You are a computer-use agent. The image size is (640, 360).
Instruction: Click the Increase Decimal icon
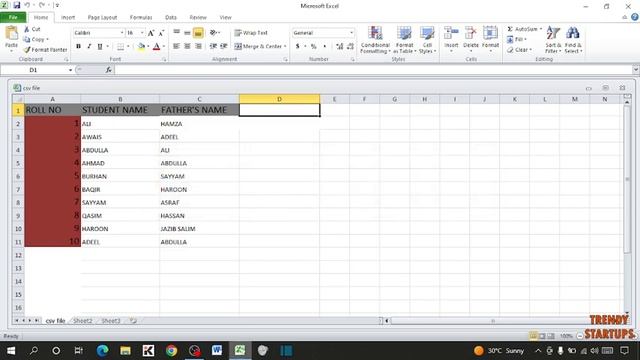click(340, 47)
